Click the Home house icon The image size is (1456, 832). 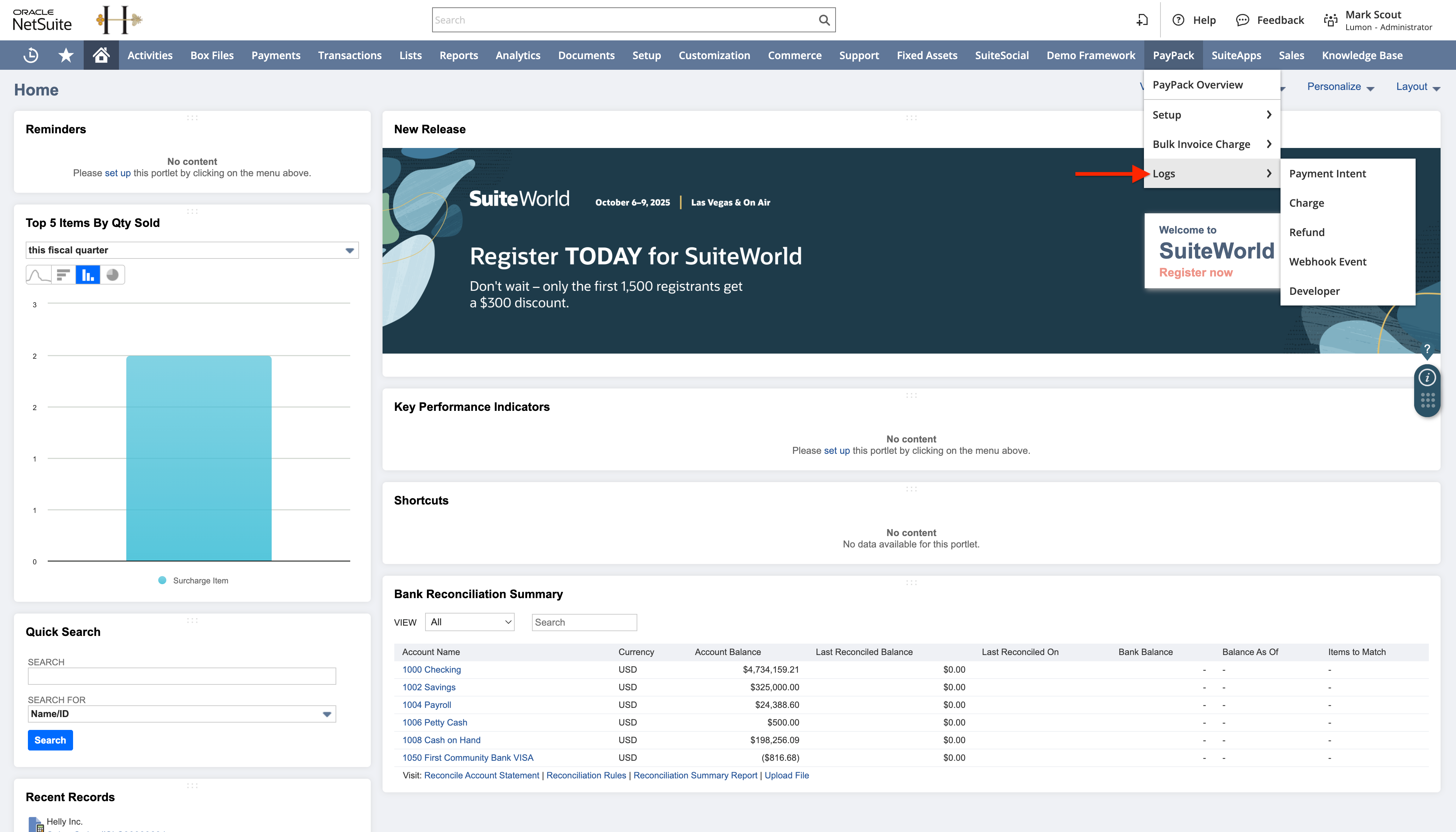pos(101,55)
